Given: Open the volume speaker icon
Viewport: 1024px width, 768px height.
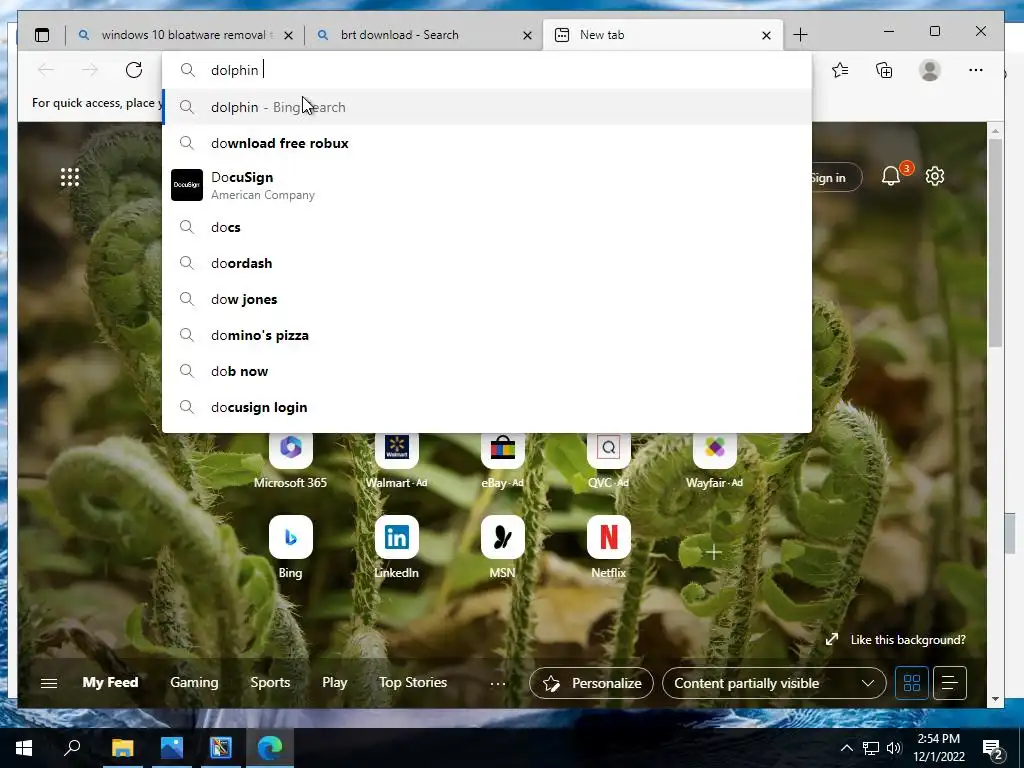Looking at the screenshot, I should [894, 748].
